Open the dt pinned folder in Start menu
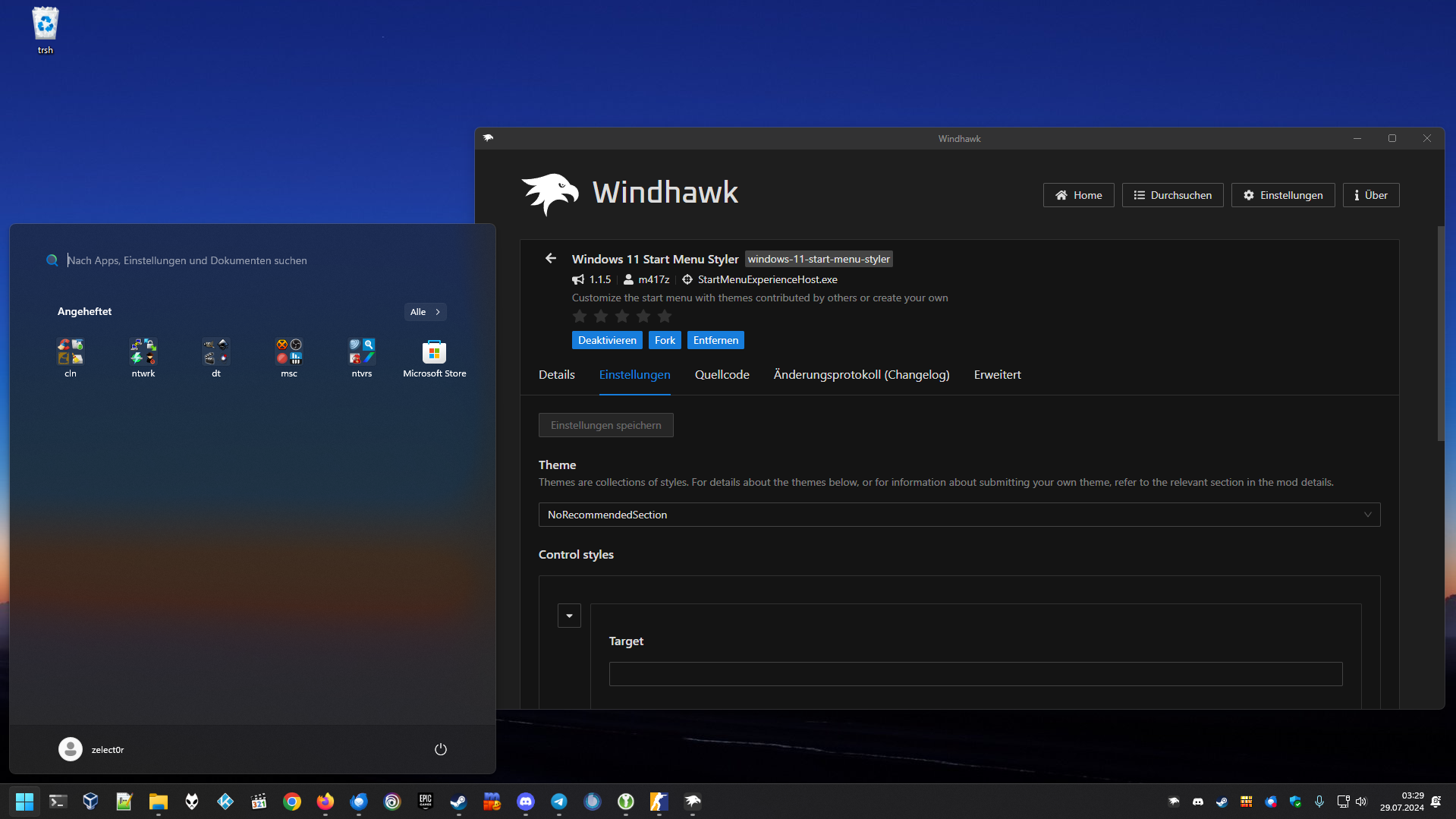Viewport: 1456px width, 819px height. [x=216, y=358]
